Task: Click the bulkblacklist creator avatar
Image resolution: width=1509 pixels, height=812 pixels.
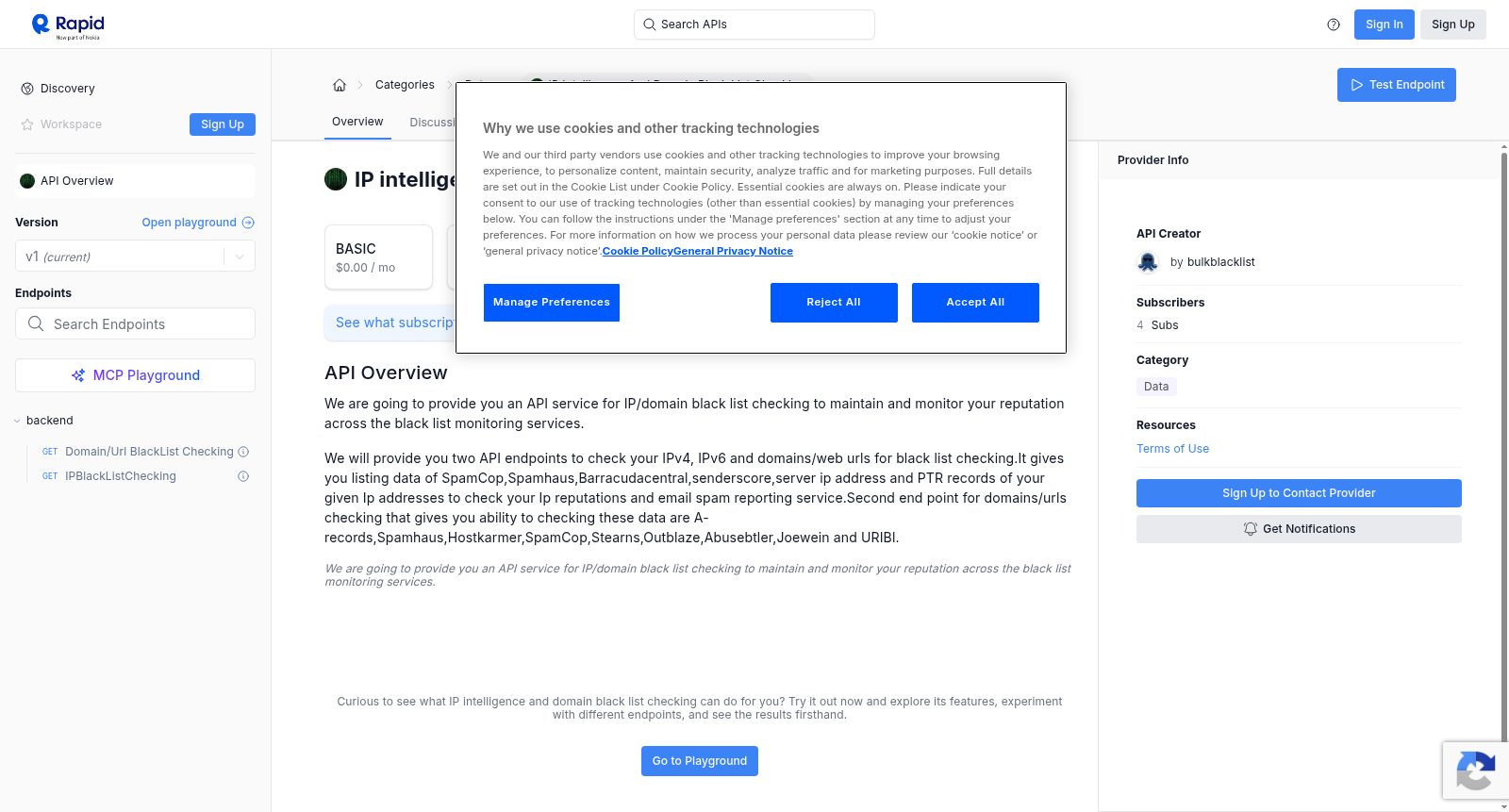Action: pyautogui.click(x=1148, y=262)
